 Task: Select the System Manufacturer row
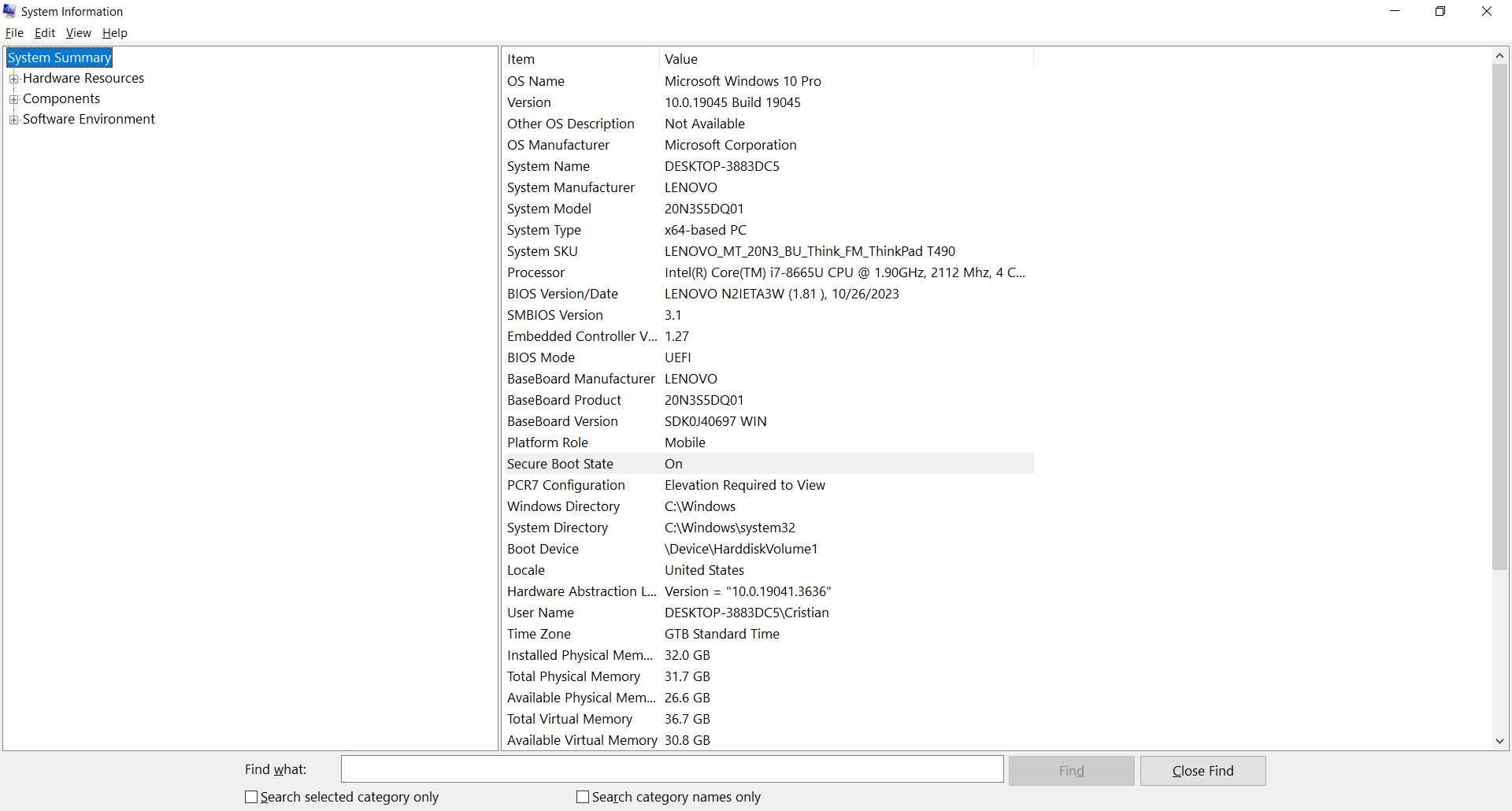pyautogui.click(x=768, y=187)
